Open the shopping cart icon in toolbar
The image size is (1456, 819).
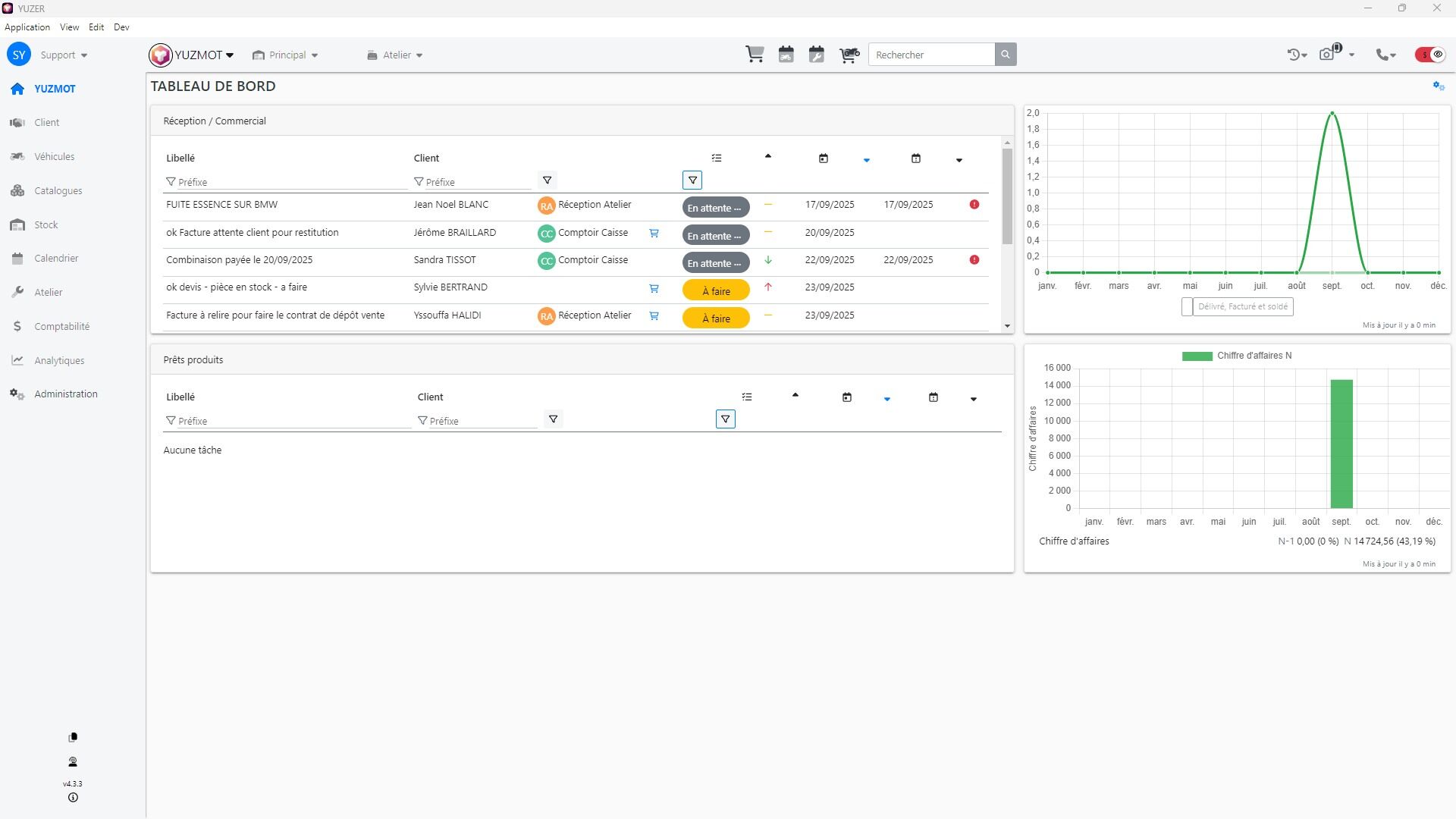point(755,55)
